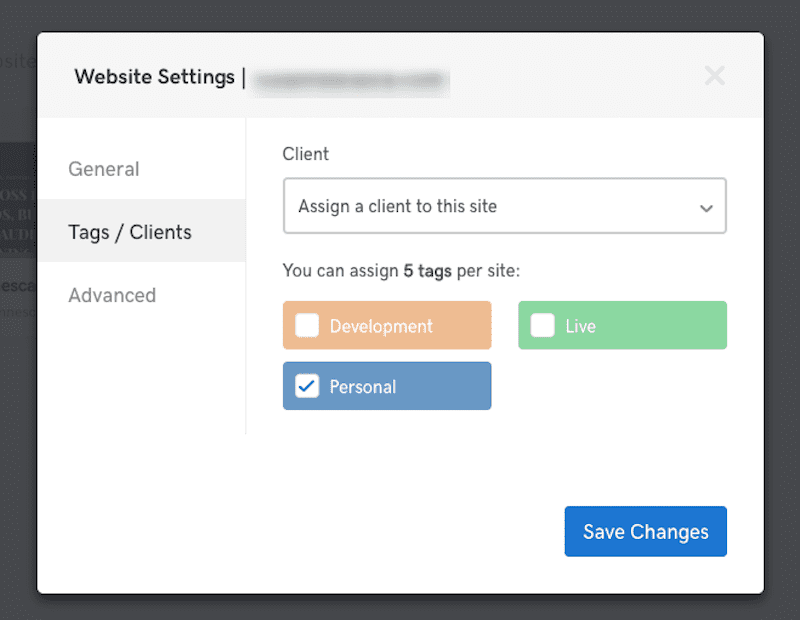Image resolution: width=800 pixels, height=620 pixels.
Task: Switch to the Advanced tab
Action: [x=112, y=295]
